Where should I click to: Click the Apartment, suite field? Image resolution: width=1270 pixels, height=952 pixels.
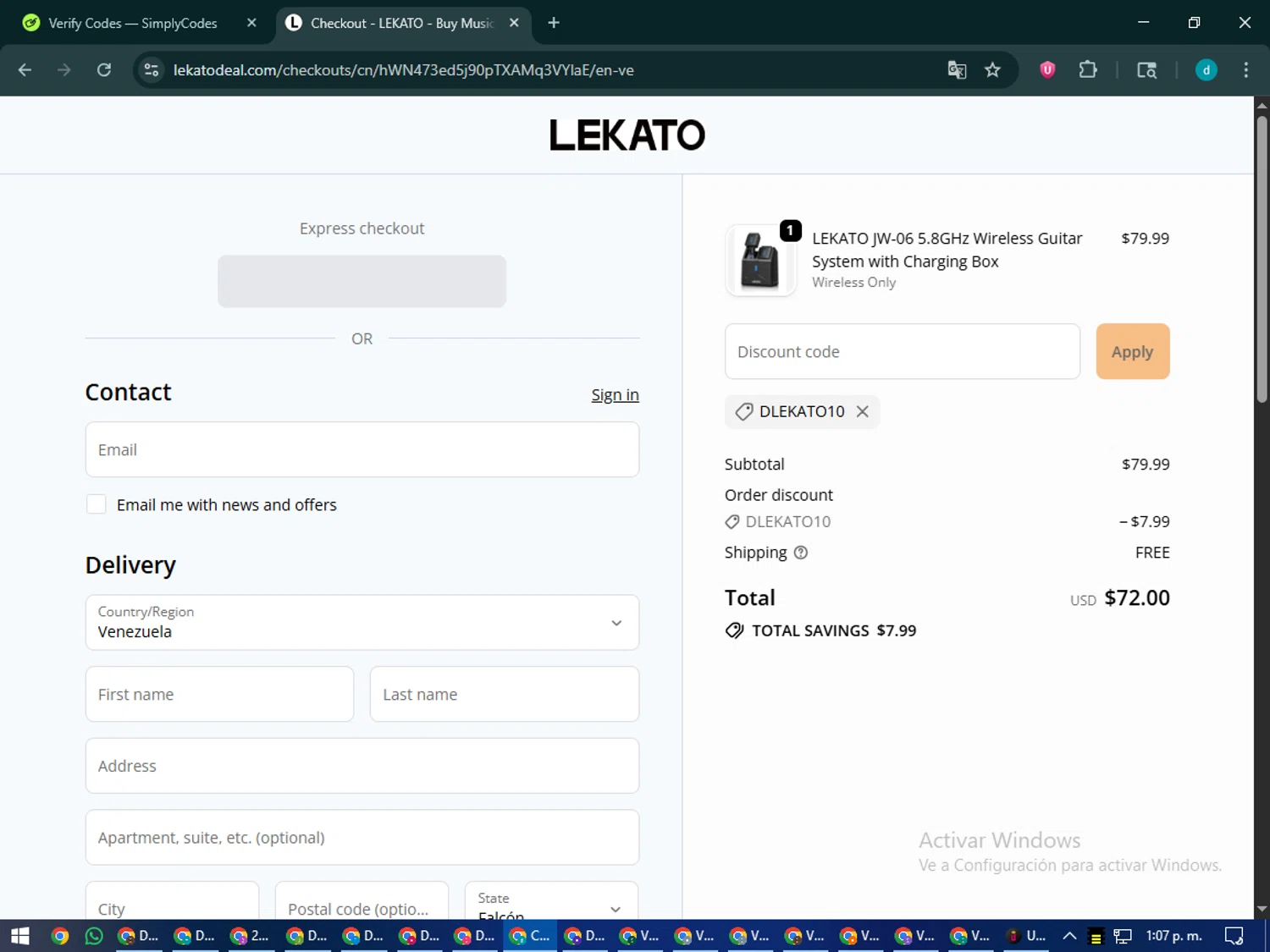[x=362, y=837]
